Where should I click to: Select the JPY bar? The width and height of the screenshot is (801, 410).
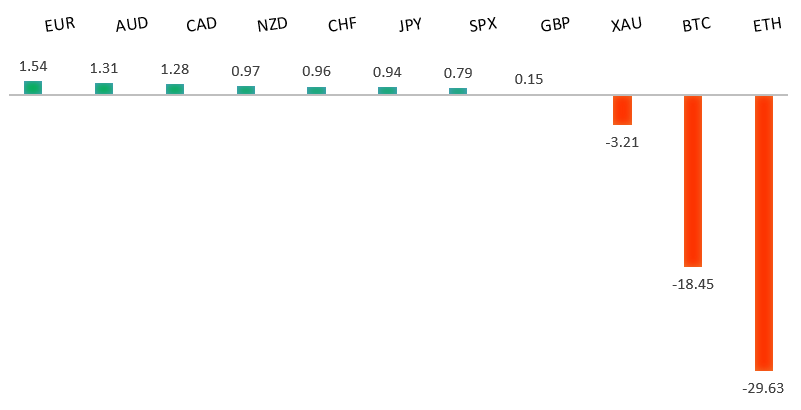point(387,91)
